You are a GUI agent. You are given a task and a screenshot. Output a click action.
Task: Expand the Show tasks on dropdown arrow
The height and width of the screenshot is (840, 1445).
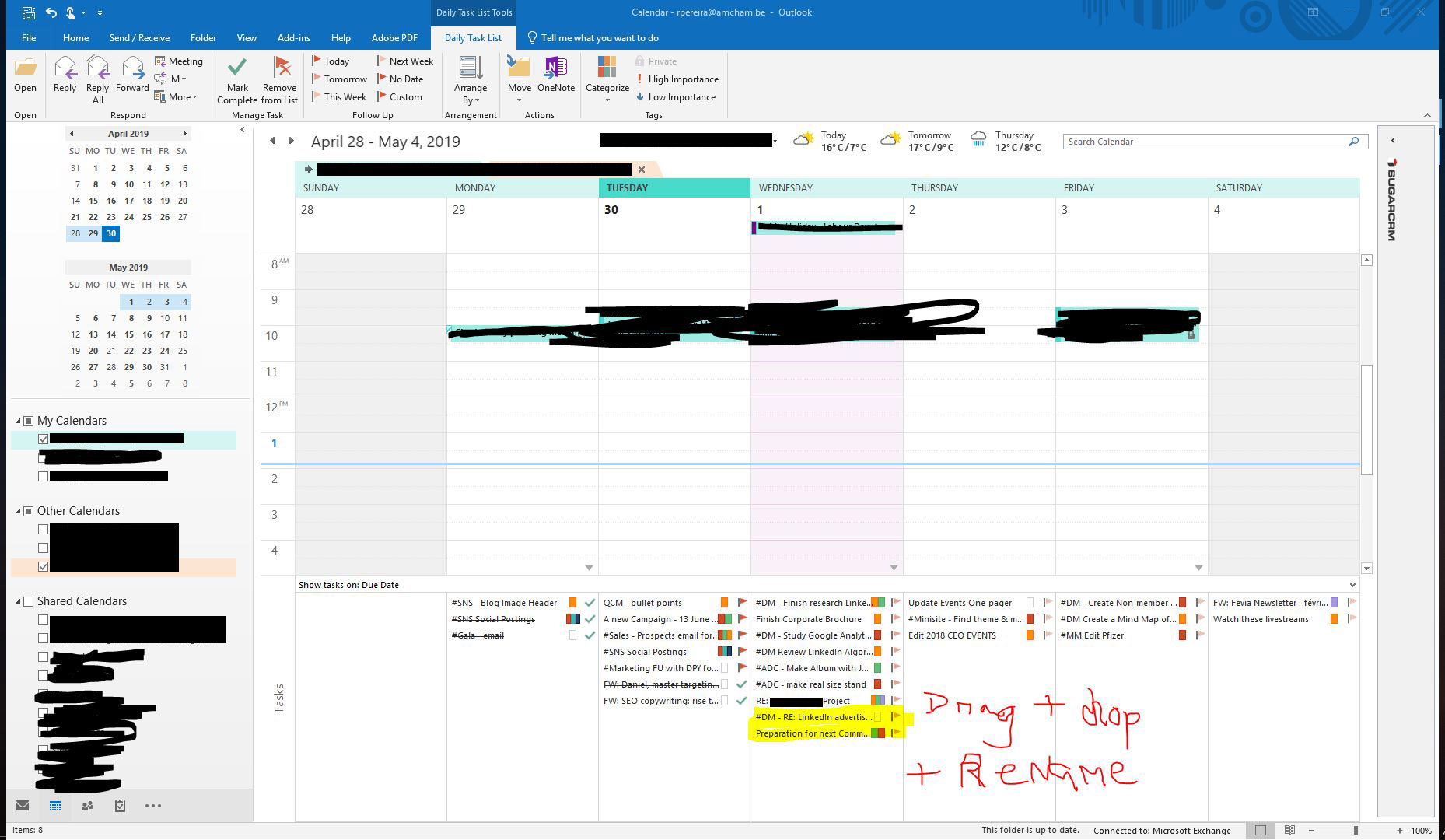coord(1352,585)
